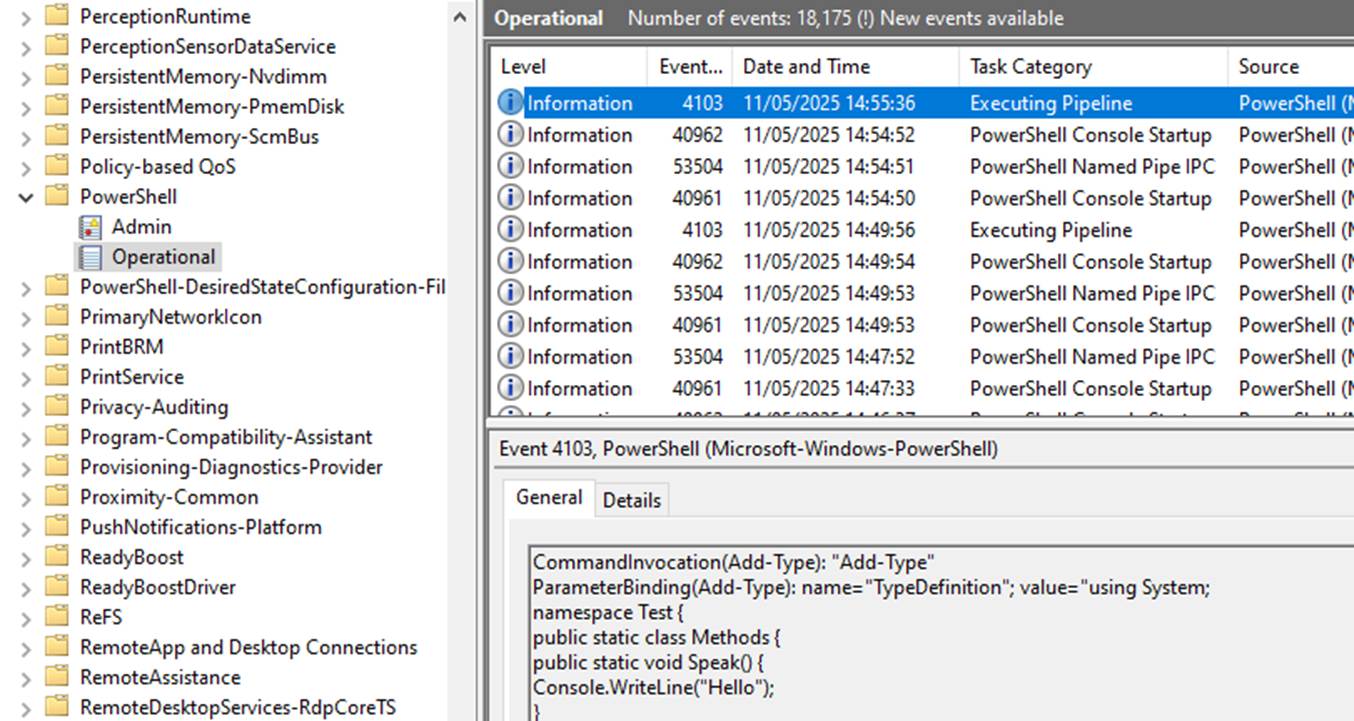Image resolution: width=1354 pixels, height=721 pixels.
Task: Sort by Event ID column header
Action: pos(690,67)
